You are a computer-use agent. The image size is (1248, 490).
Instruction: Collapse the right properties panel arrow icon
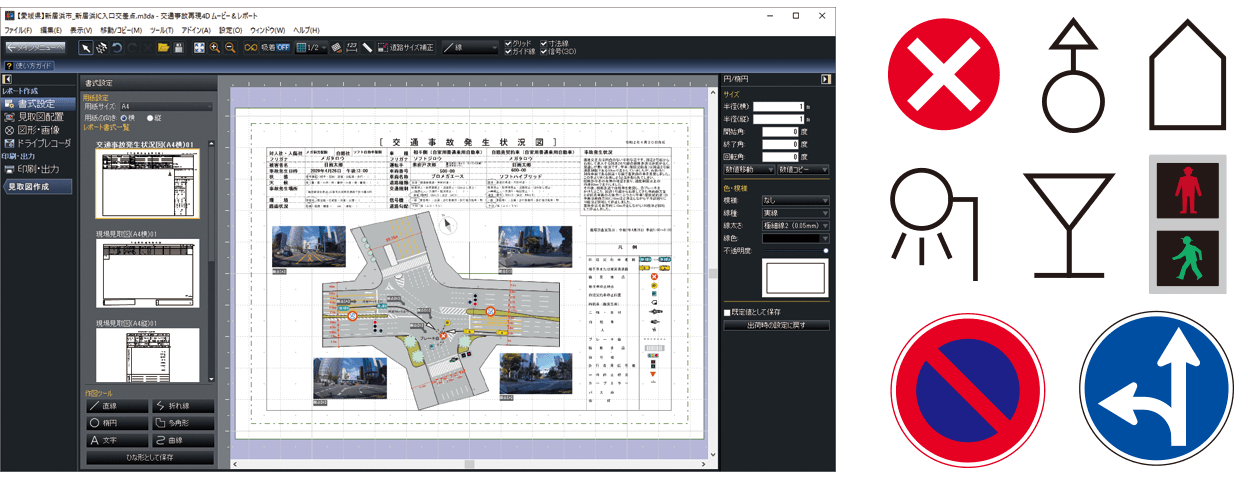[825, 79]
